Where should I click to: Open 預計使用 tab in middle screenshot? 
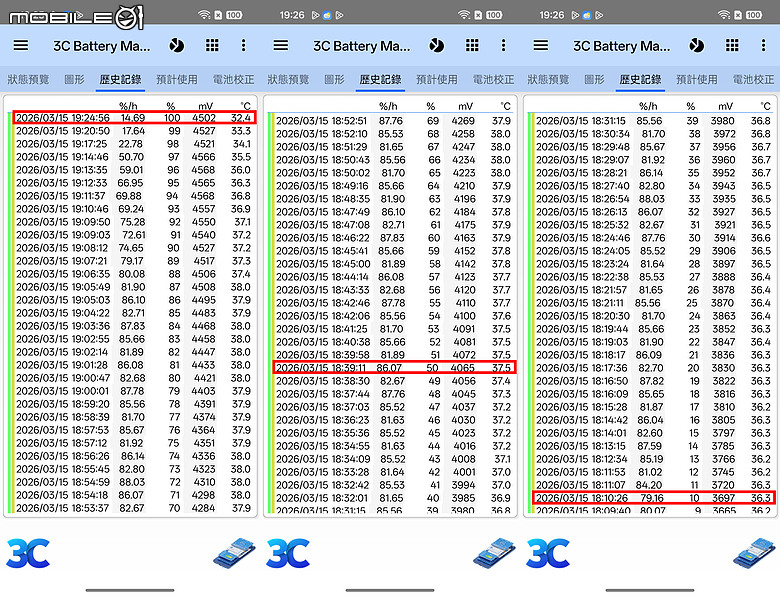[437, 80]
